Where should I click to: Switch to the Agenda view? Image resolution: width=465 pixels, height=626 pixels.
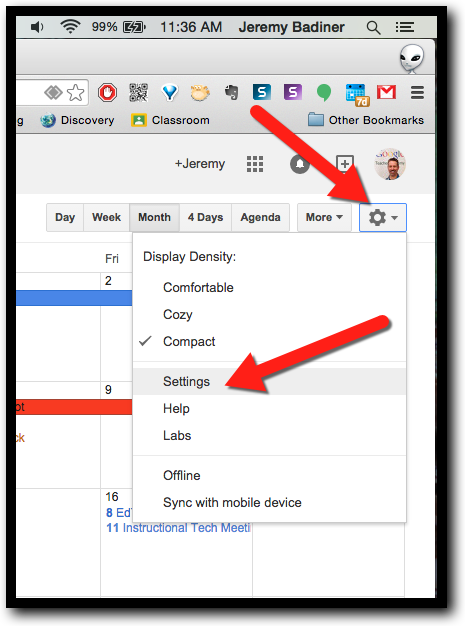260,218
